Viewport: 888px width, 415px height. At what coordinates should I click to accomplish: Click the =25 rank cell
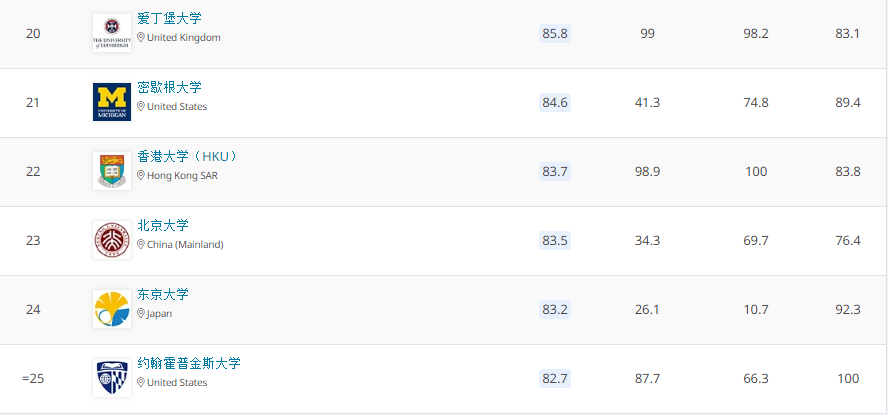pyautogui.click(x=33, y=378)
